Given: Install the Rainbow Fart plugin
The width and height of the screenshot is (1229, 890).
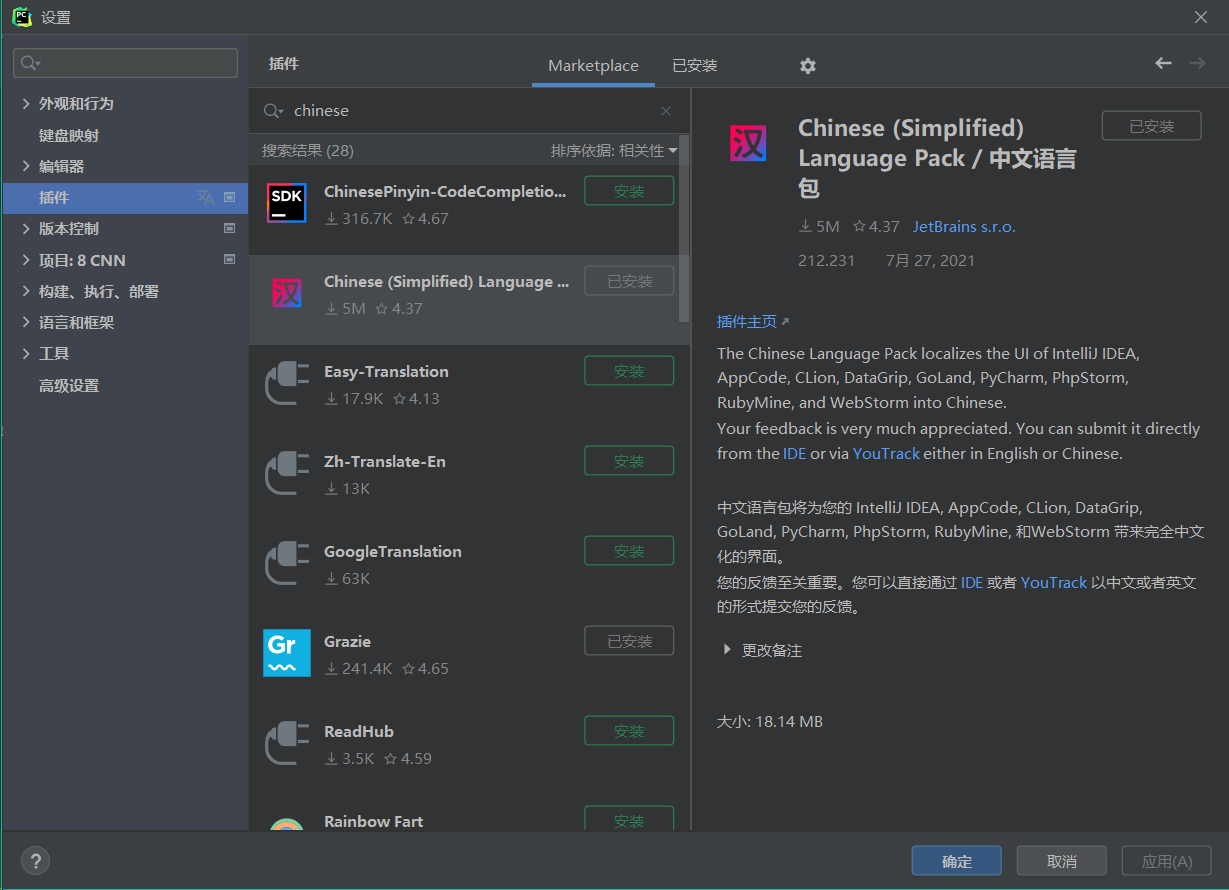Looking at the screenshot, I should 629,819.
